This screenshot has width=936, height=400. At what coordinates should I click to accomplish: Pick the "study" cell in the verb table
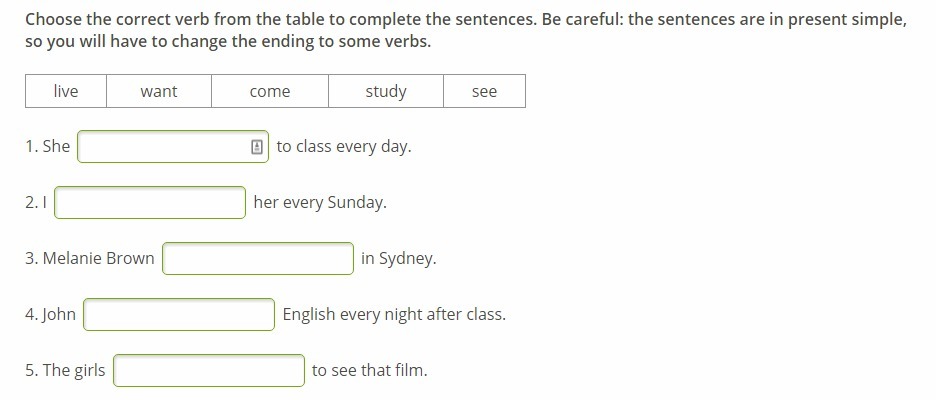coord(386,92)
